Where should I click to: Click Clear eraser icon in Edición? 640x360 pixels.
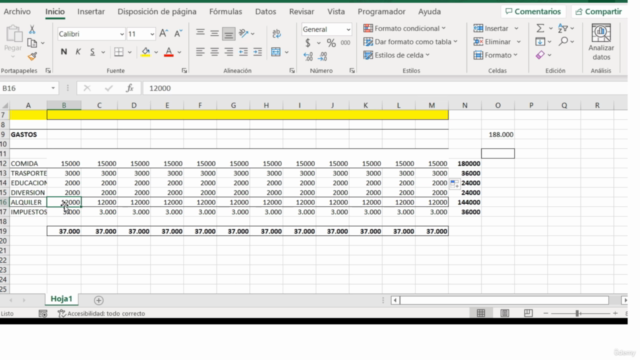(540, 55)
